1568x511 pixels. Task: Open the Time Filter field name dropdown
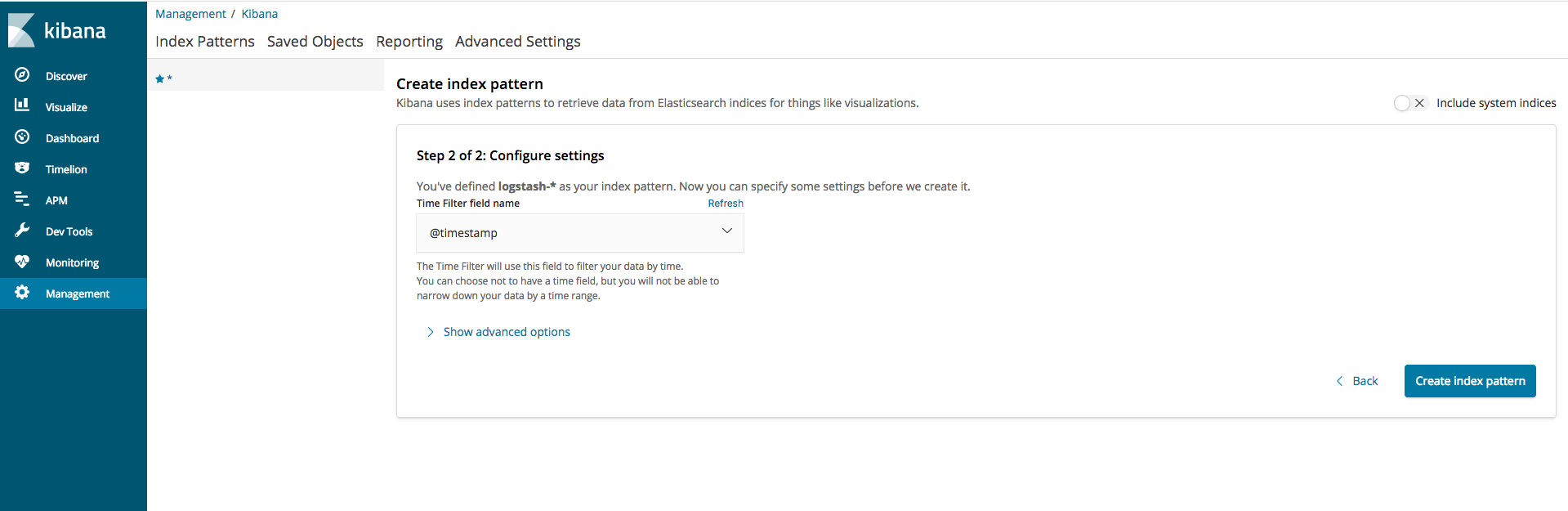tap(580, 233)
